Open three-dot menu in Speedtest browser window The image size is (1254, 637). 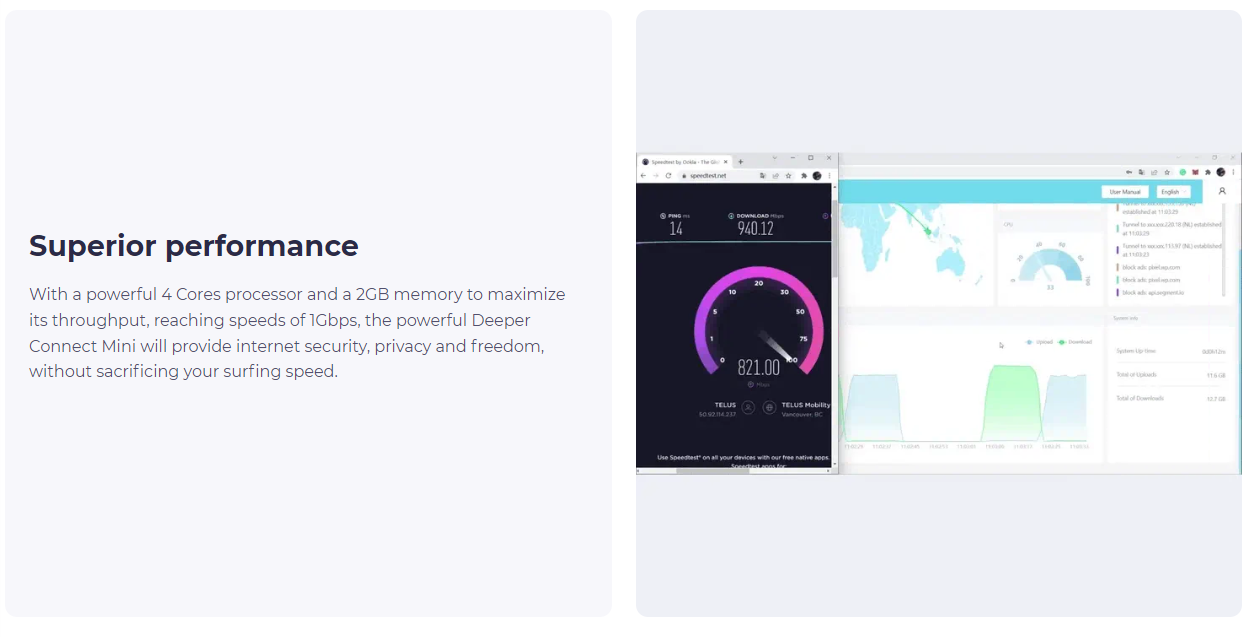(829, 175)
